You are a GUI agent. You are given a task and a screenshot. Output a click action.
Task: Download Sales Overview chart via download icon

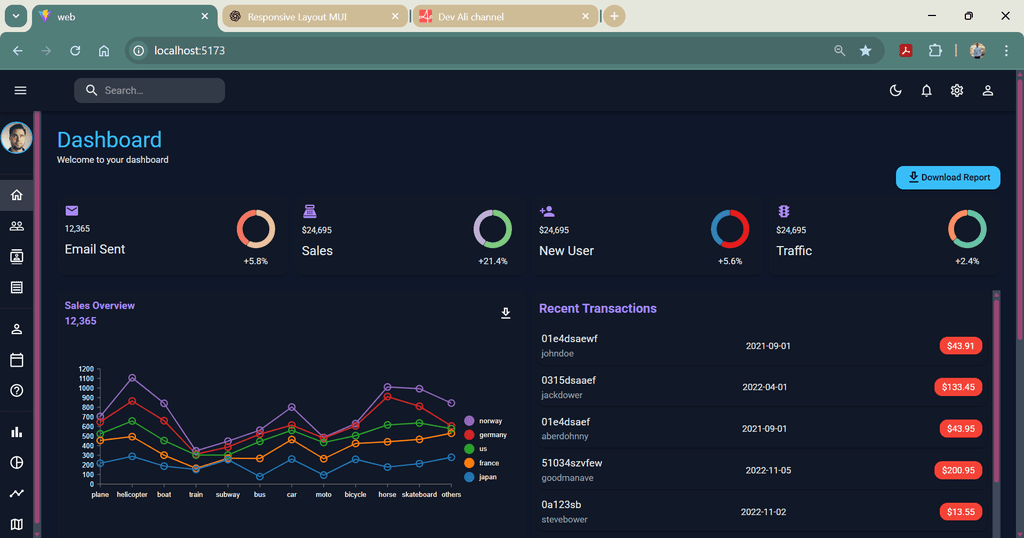(506, 313)
